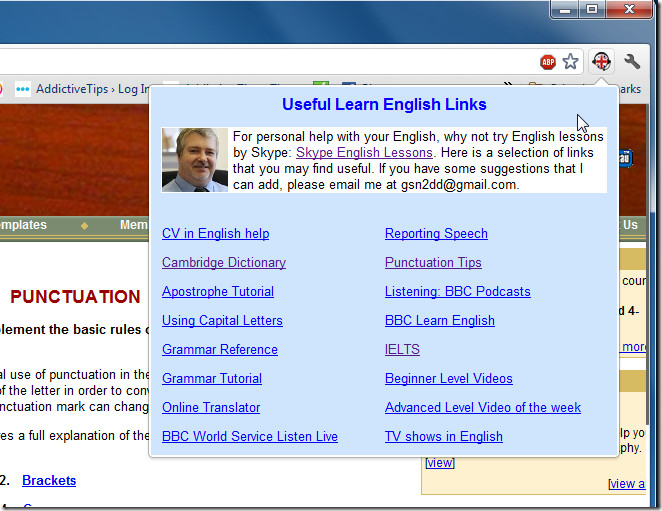Image resolution: width=662 pixels, height=511 pixels.
Task: Bookmark this page with the star icon
Action: (x=570, y=62)
